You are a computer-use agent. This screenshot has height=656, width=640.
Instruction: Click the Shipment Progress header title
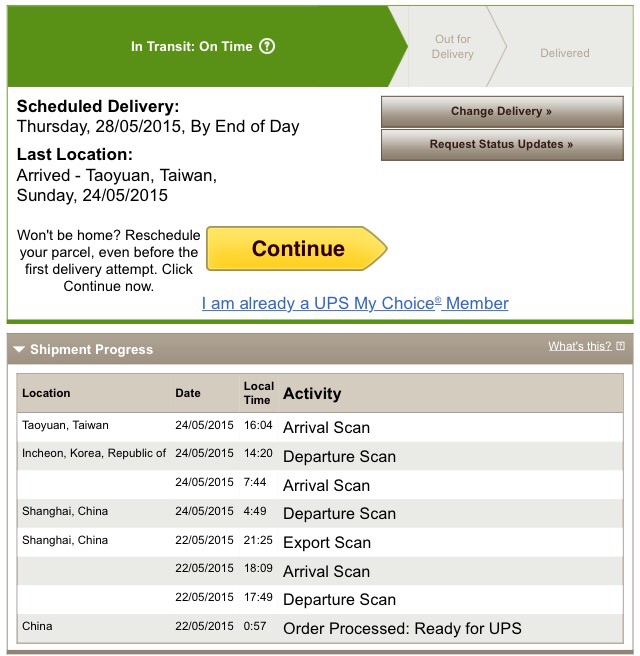92,349
